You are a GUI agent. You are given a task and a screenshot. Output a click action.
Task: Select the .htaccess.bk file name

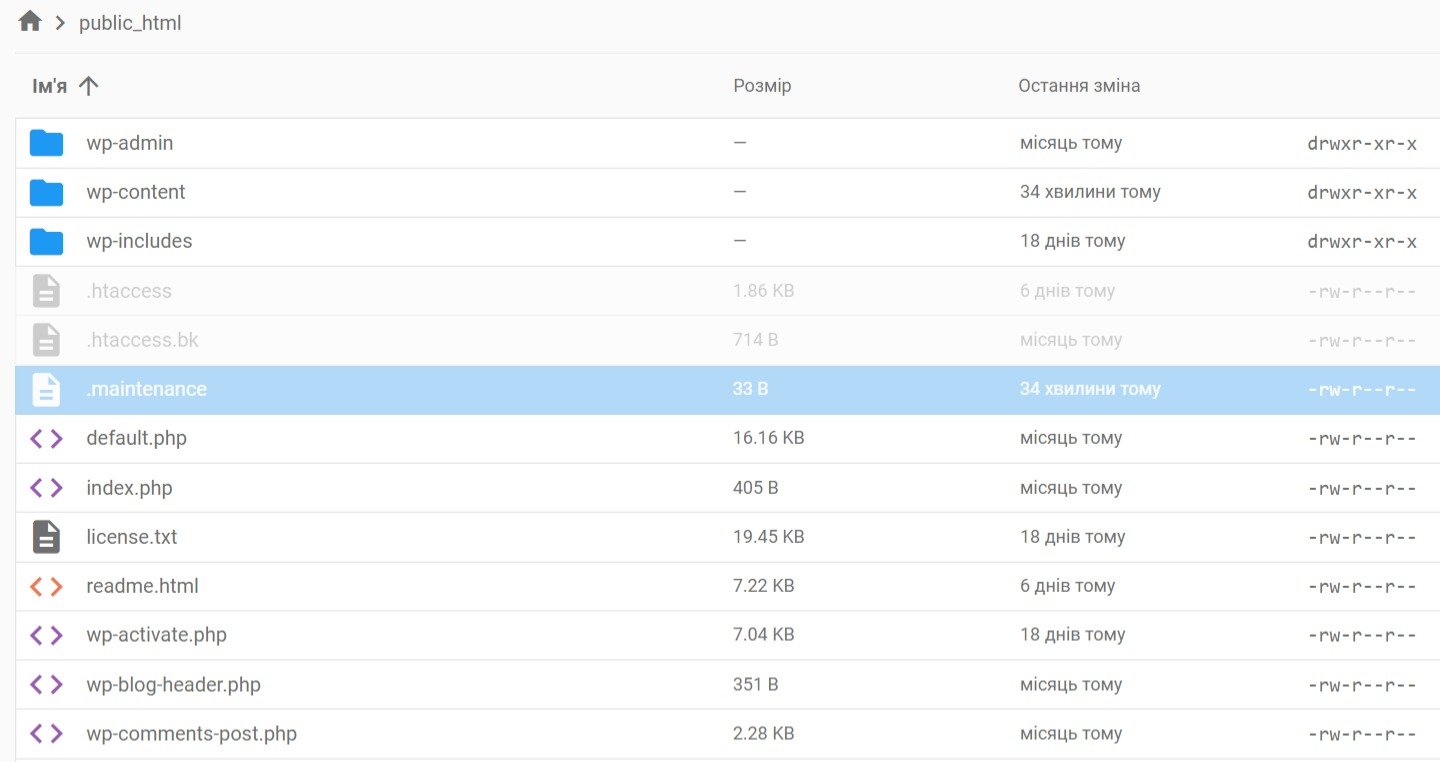142,340
